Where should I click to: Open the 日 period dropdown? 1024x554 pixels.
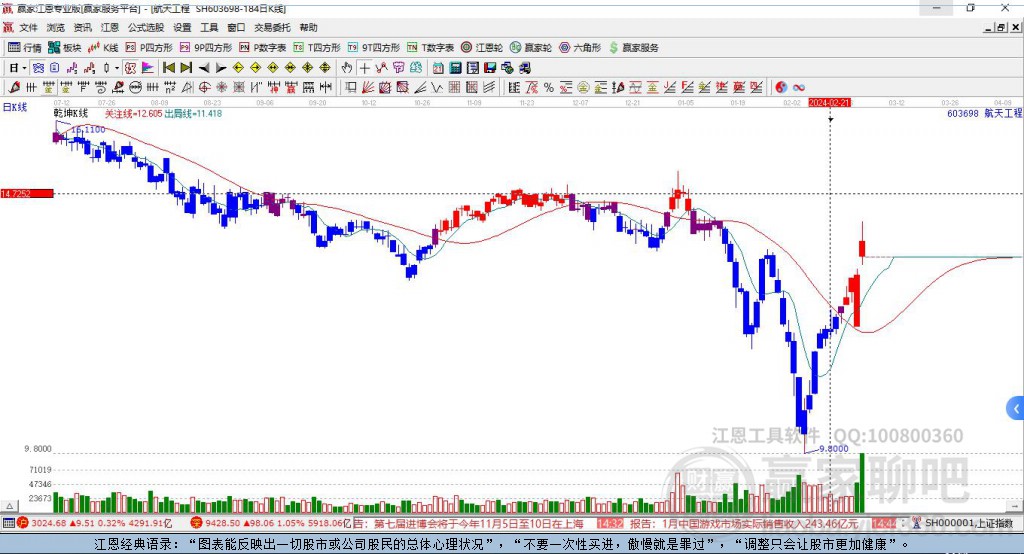point(18,67)
